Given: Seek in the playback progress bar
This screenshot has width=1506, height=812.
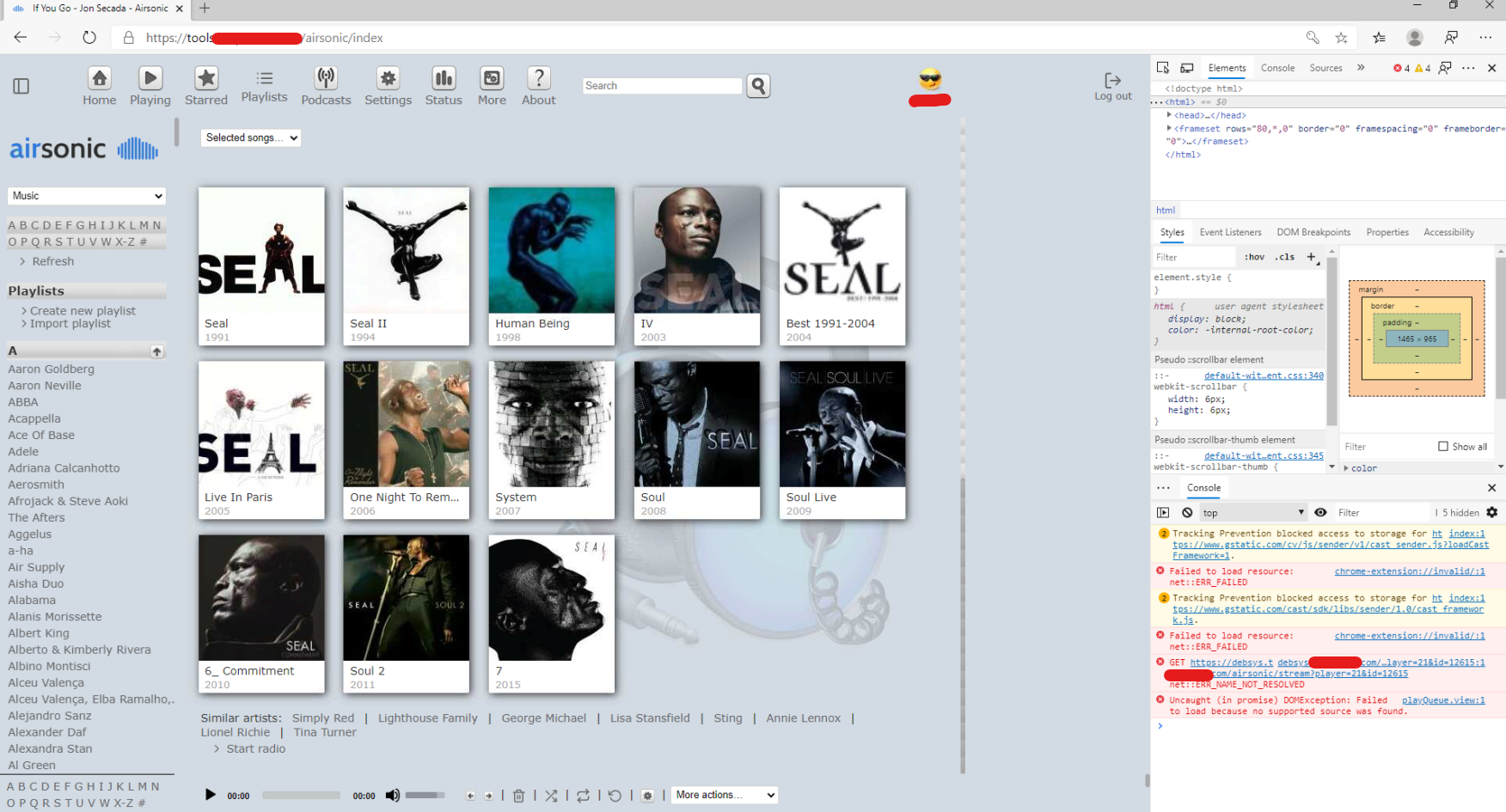Looking at the screenshot, I should coord(301,796).
